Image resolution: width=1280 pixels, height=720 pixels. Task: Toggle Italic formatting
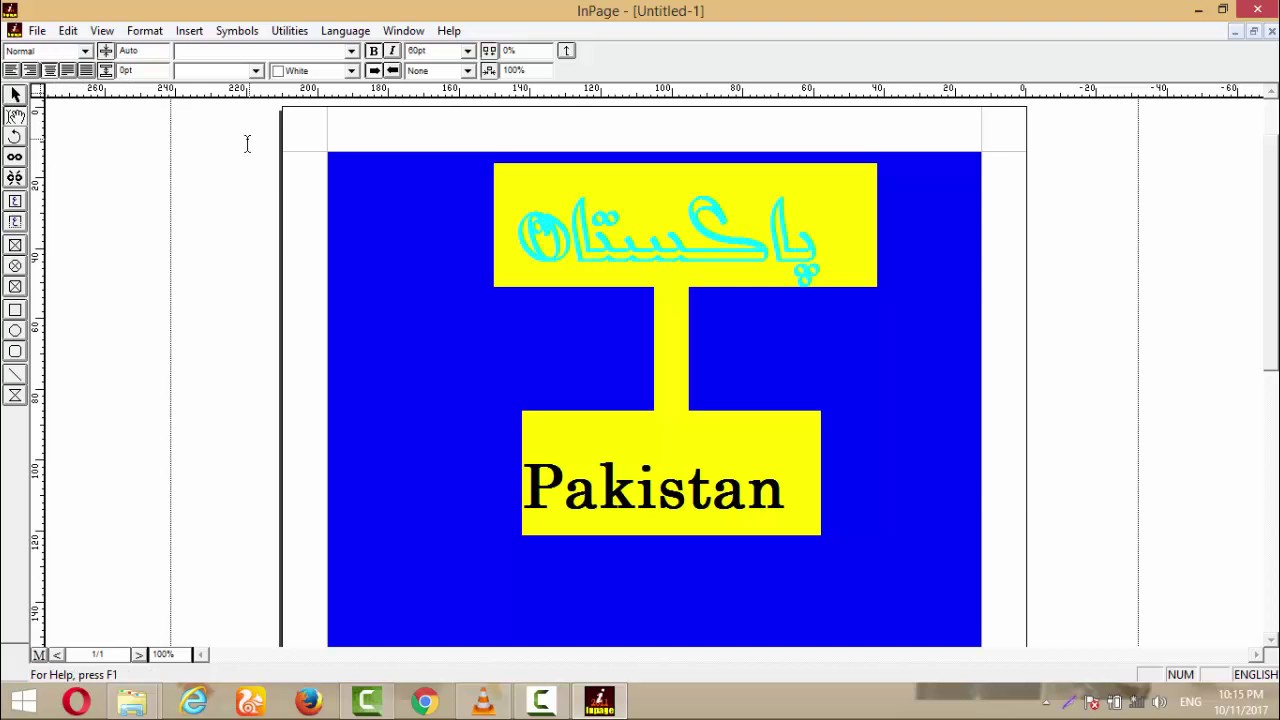[392, 51]
